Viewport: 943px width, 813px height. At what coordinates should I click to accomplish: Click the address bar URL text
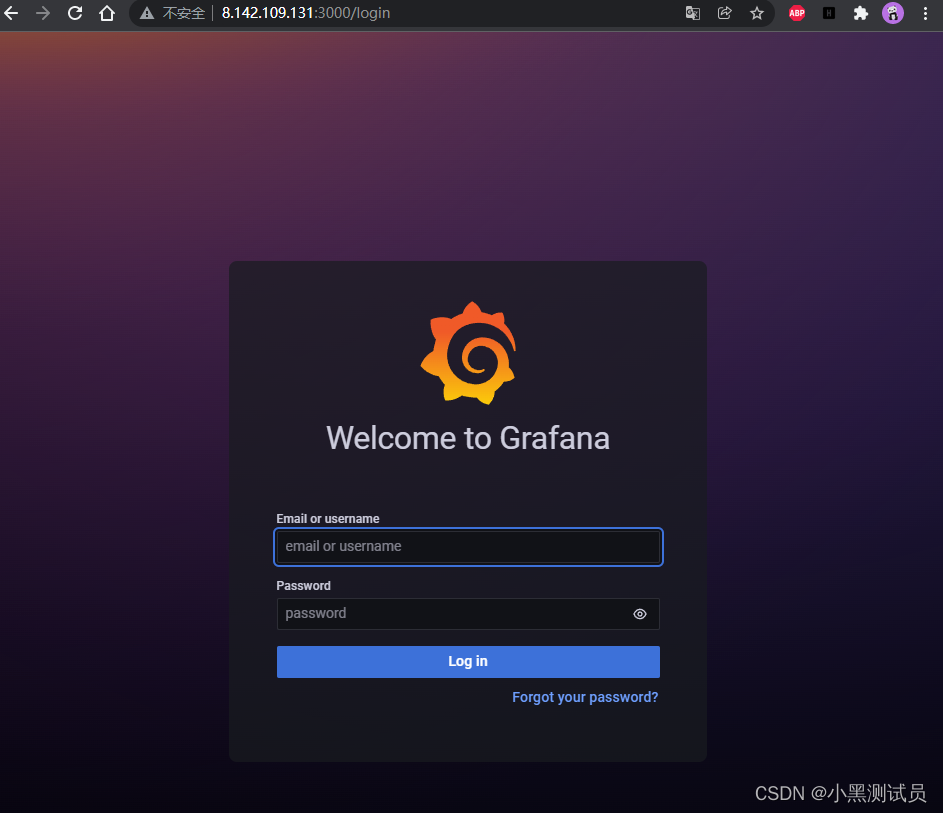pos(306,13)
